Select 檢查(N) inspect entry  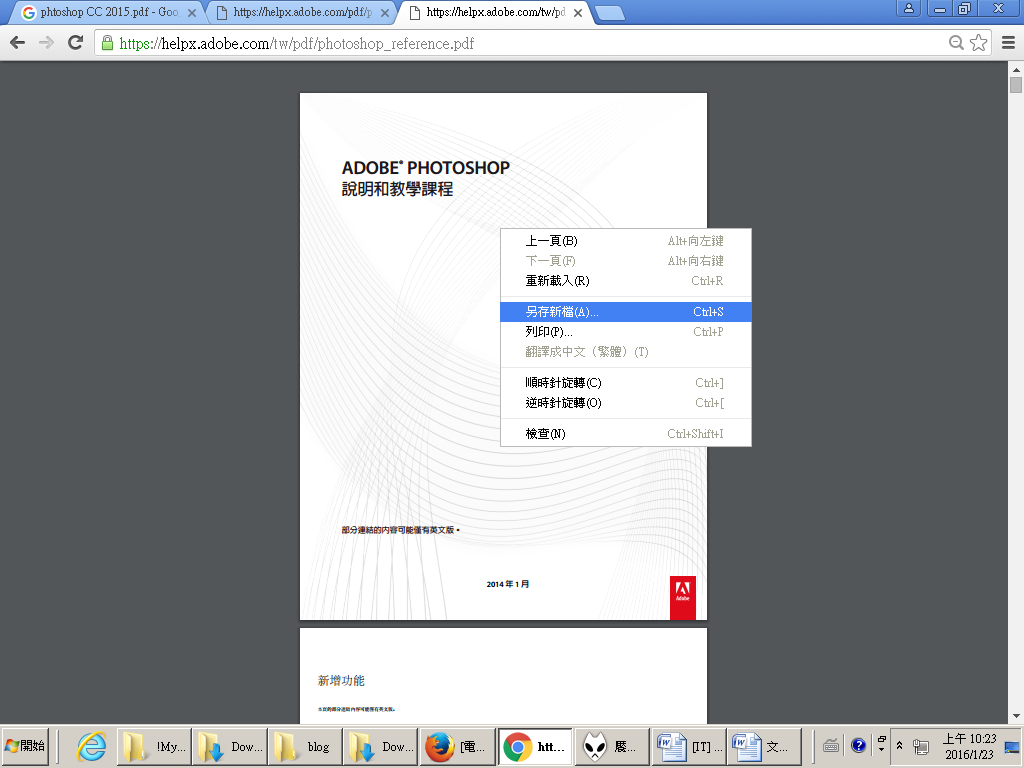[626, 434]
